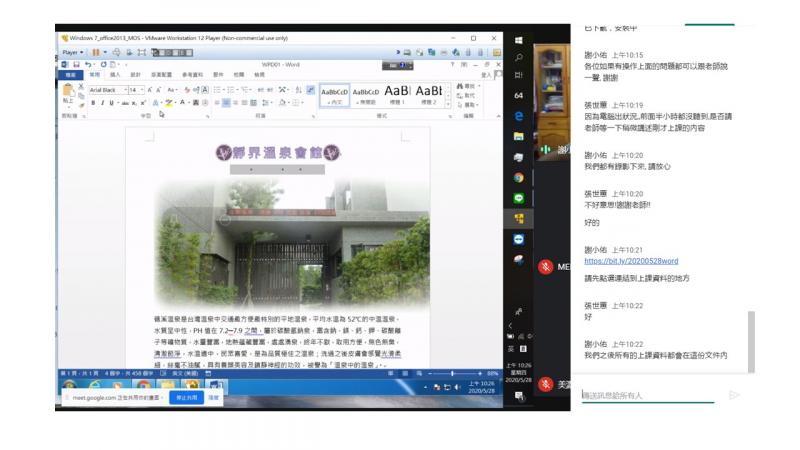Switch to the Design (設計) ribbon tab

[x=135, y=75]
